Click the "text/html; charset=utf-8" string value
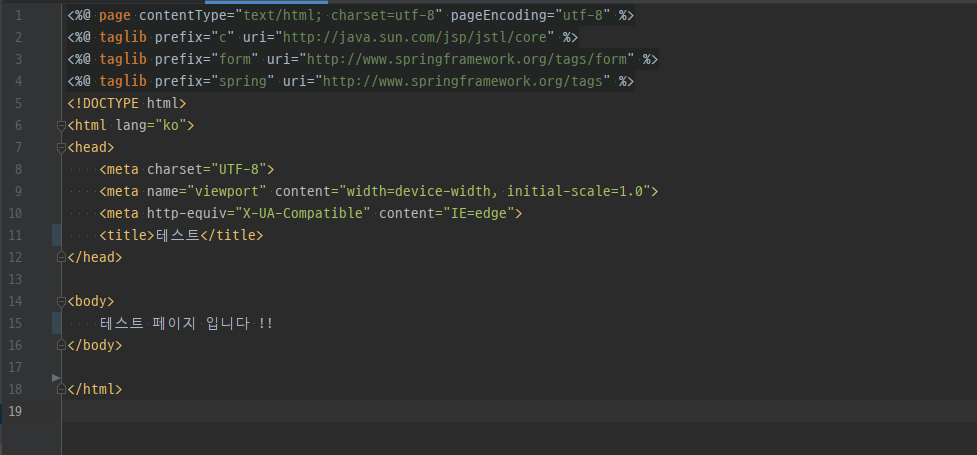The width and height of the screenshot is (977, 455). coord(339,16)
